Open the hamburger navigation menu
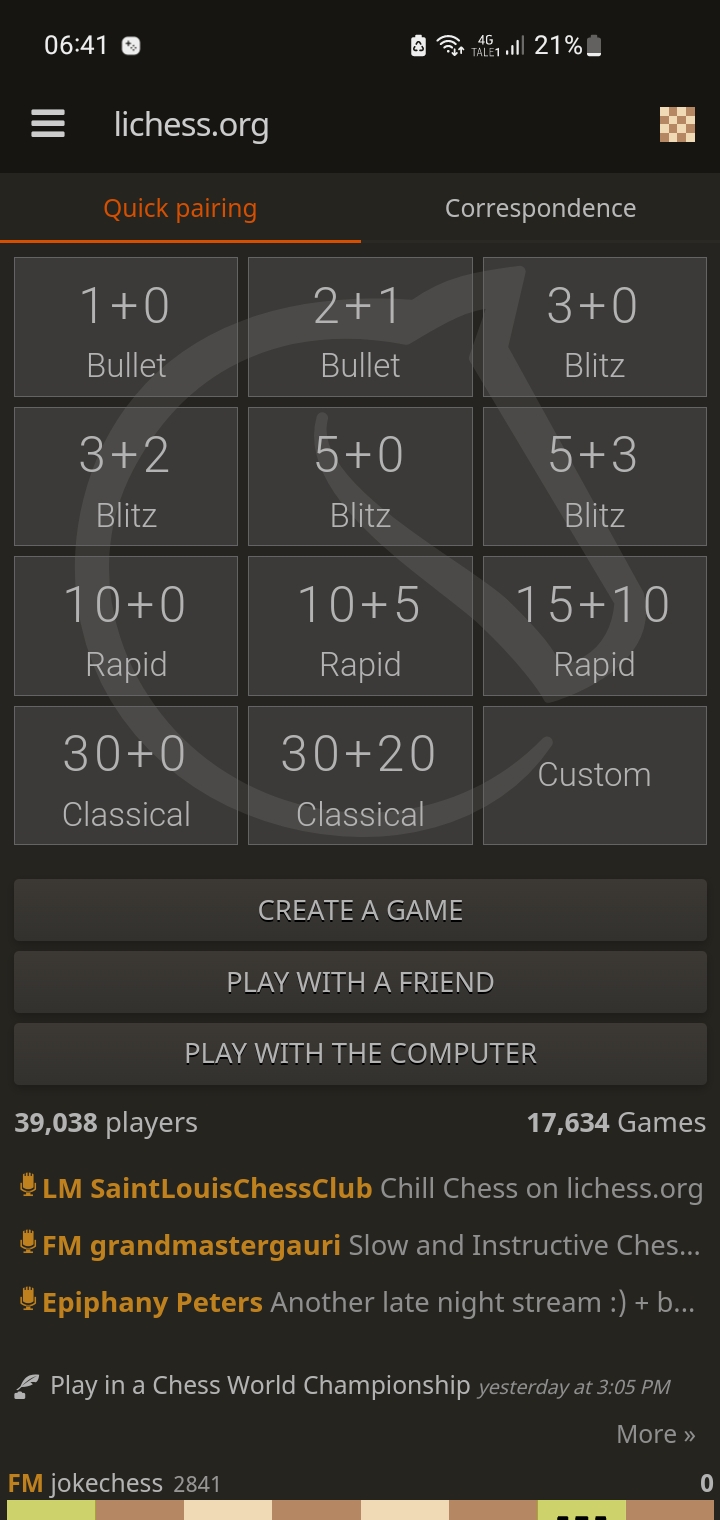This screenshot has width=720, height=1520. pos(47,124)
